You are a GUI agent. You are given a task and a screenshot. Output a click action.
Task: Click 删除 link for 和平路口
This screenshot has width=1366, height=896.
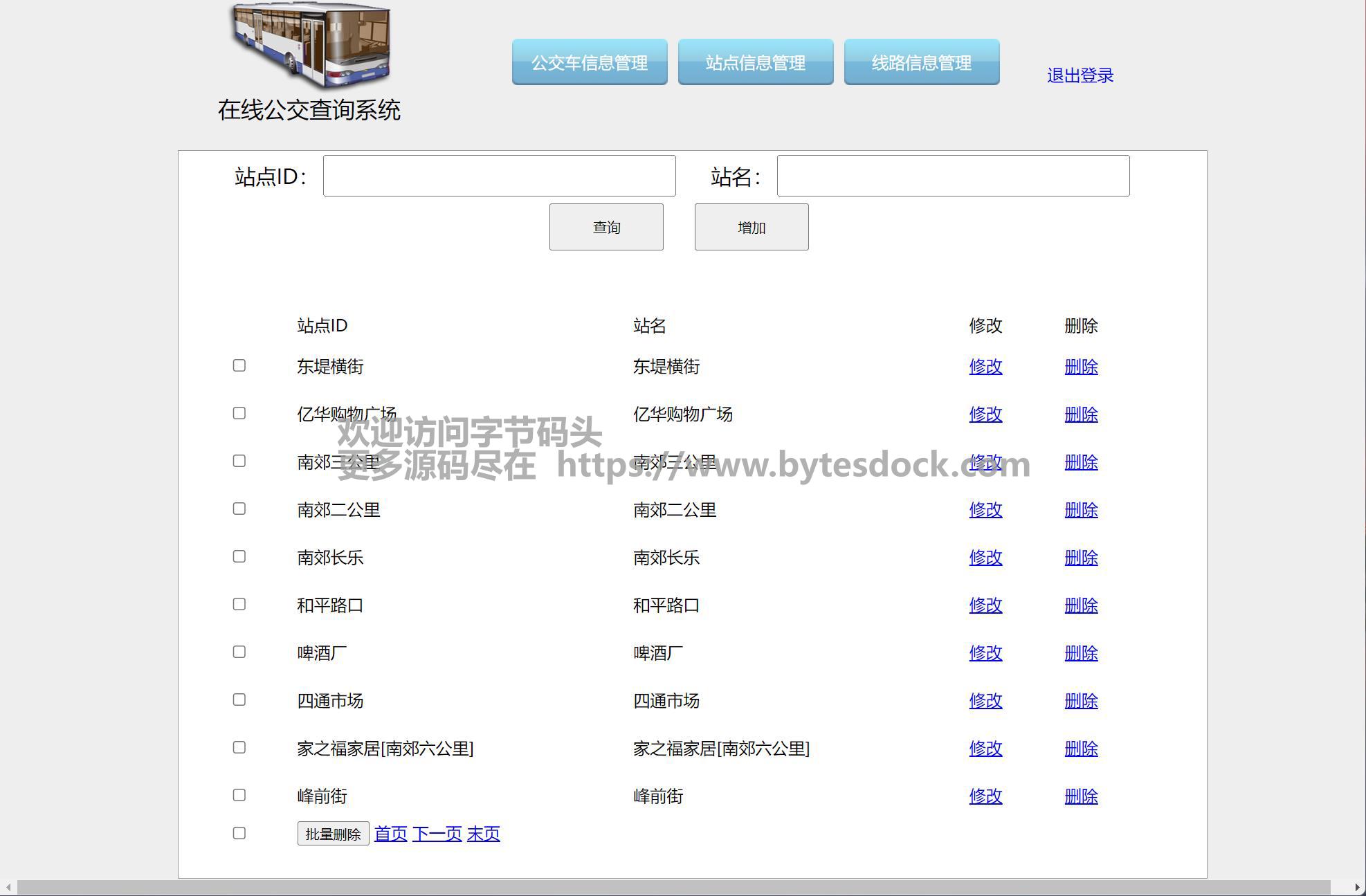[1081, 605]
